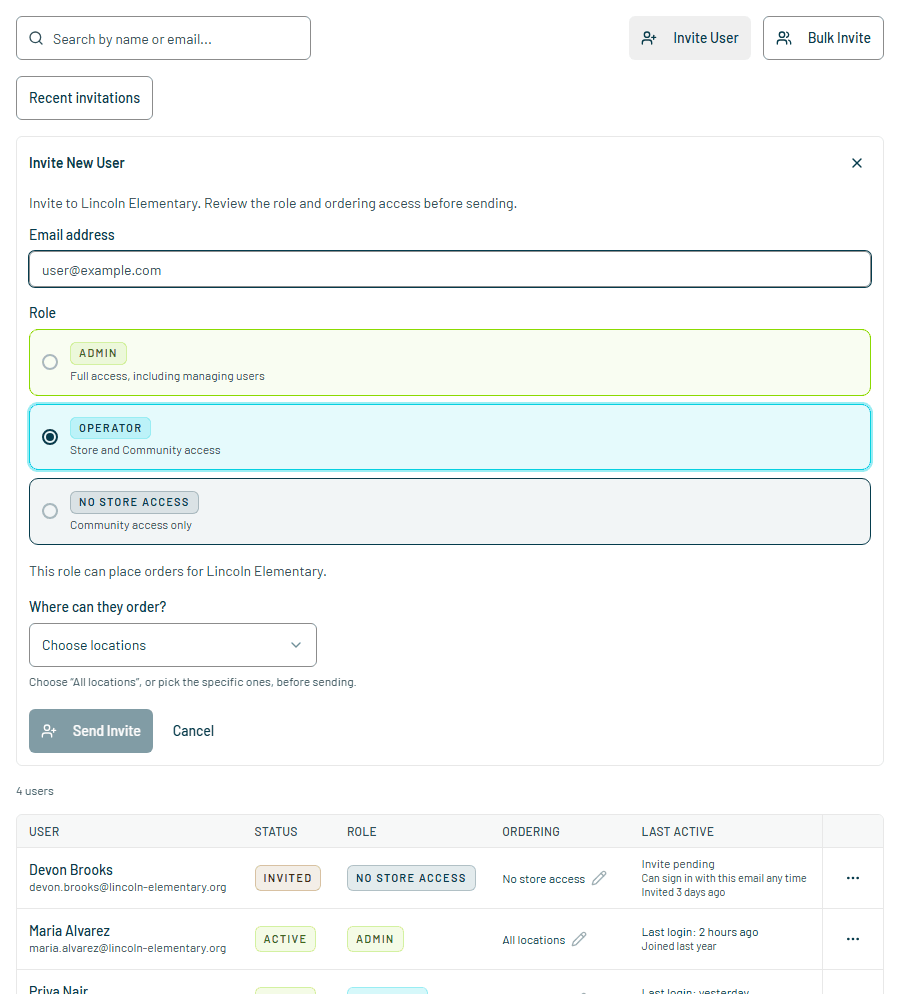The width and height of the screenshot is (900, 994).
Task: Close the Invite New User panel
Action: coord(856,164)
